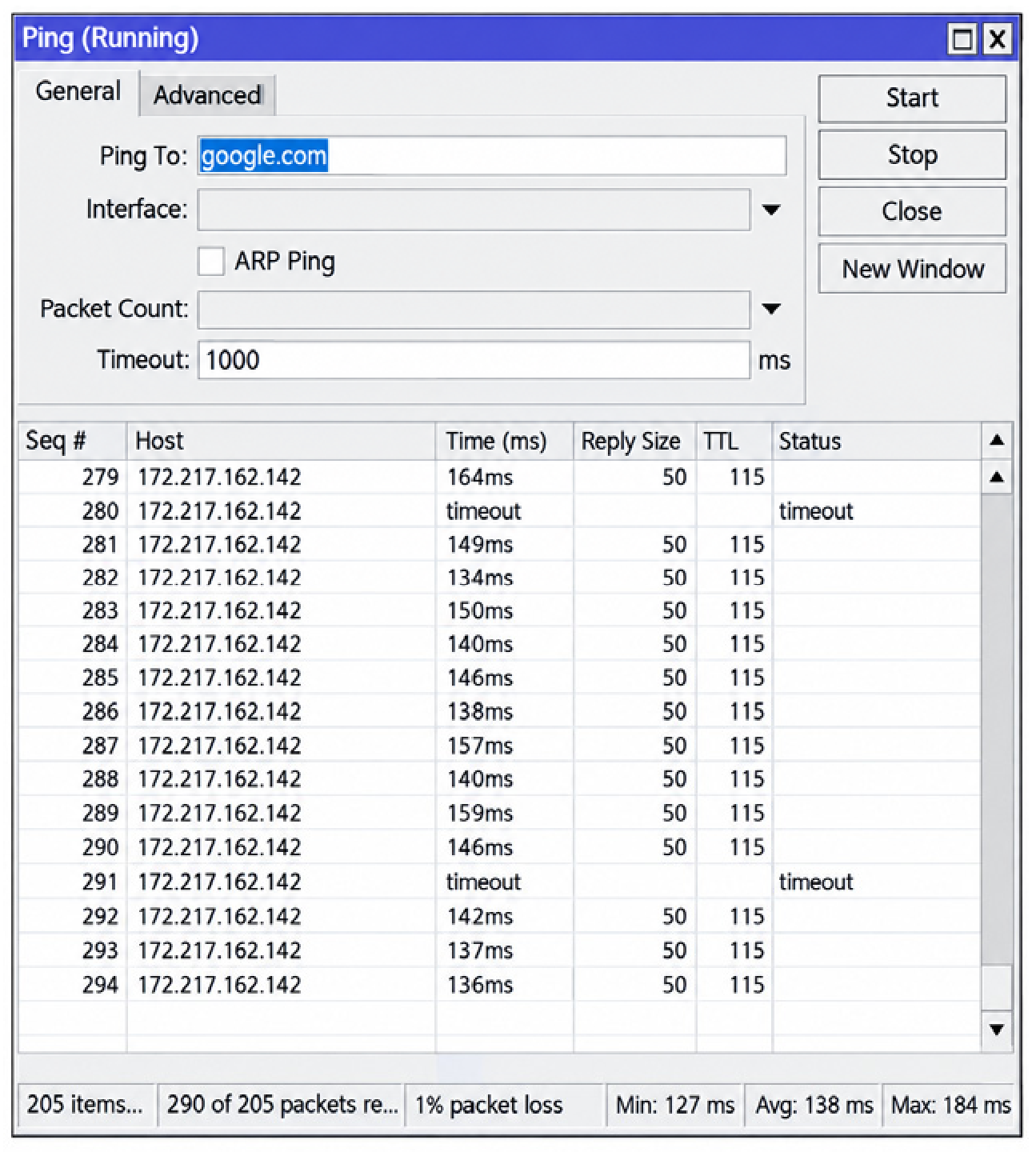Sort by Reply Size column header
This screenshot has width=1036, height=1152.
tap(635, 441)
